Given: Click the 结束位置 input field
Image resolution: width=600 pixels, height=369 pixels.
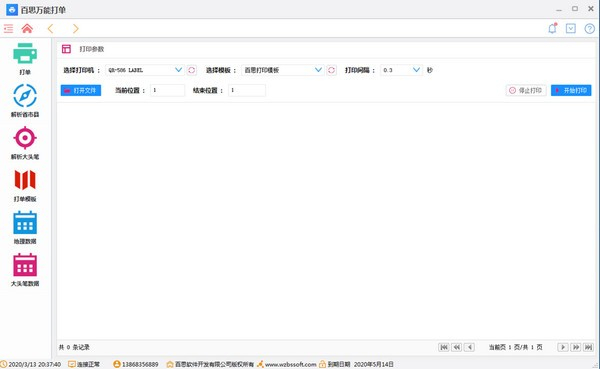Looking at the screenshot, I should [247, 90].
